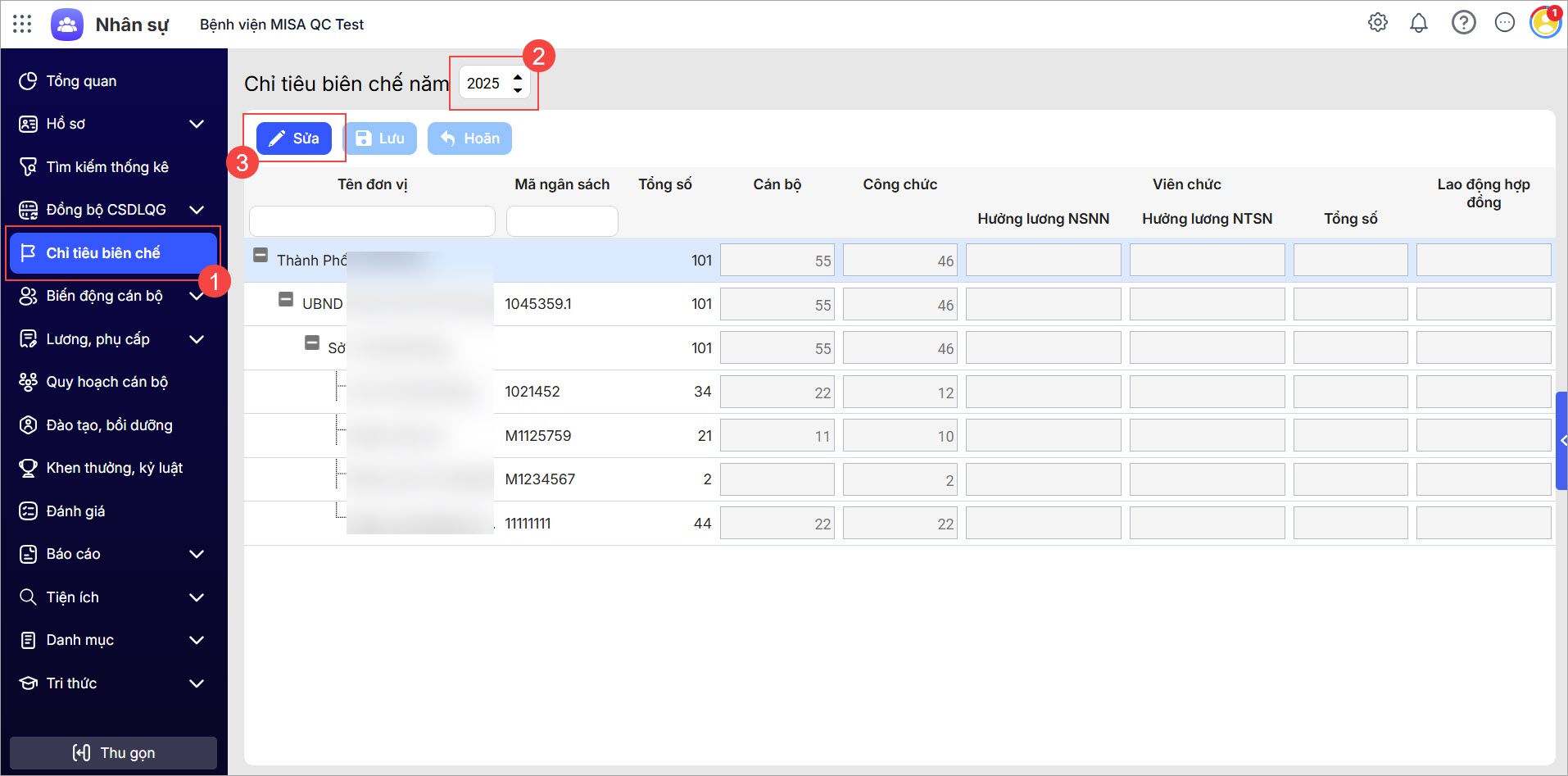1568x776 pixels.
Task: Click the Sửa edit button
Action: click(294, 138)
